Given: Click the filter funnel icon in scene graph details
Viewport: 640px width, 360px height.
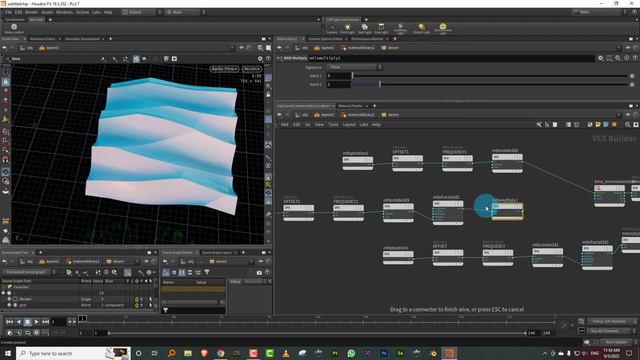Looking at the screenshot, I should [207, 272].
